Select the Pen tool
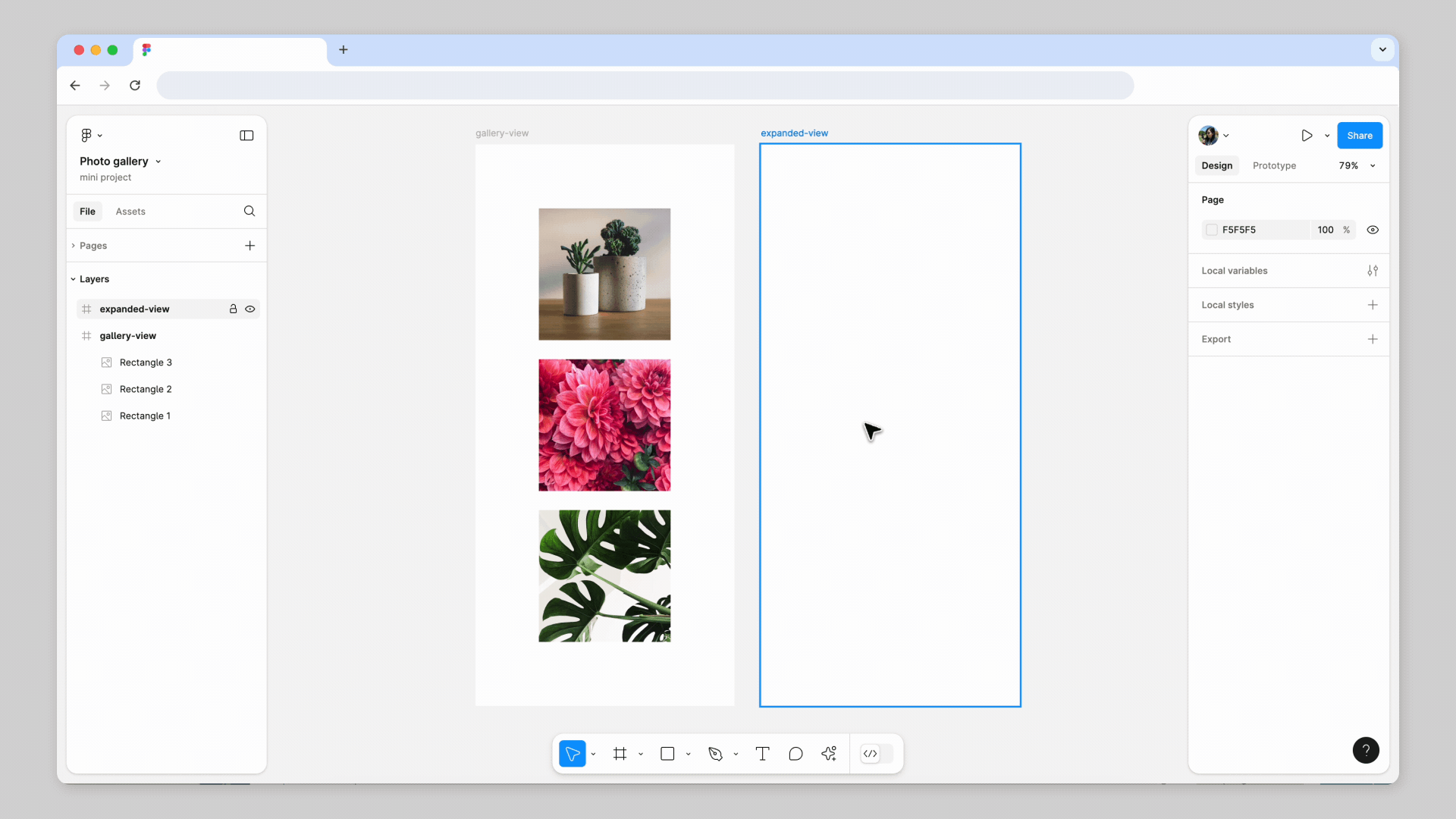 click(x=715, y=753)
